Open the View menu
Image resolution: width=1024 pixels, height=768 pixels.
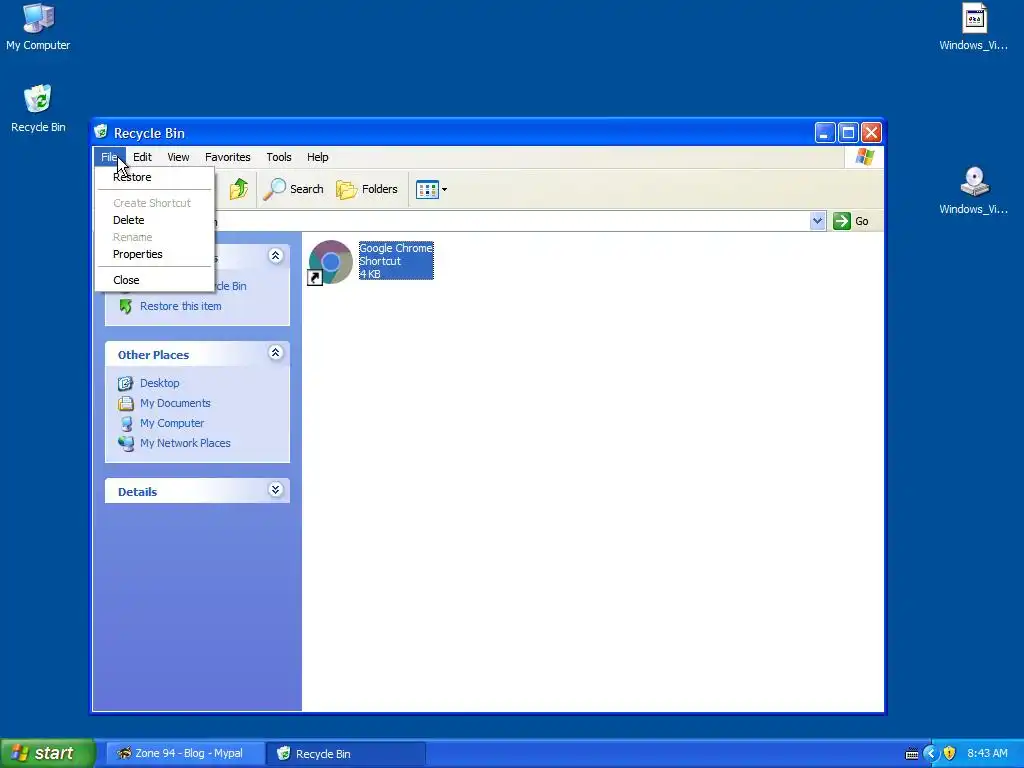[x=178, y=157]
